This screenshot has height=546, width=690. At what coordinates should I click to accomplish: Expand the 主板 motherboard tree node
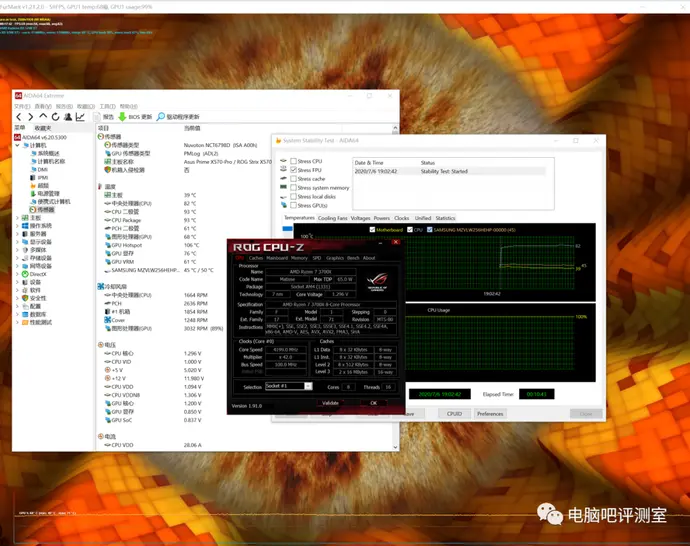(17, 217)
